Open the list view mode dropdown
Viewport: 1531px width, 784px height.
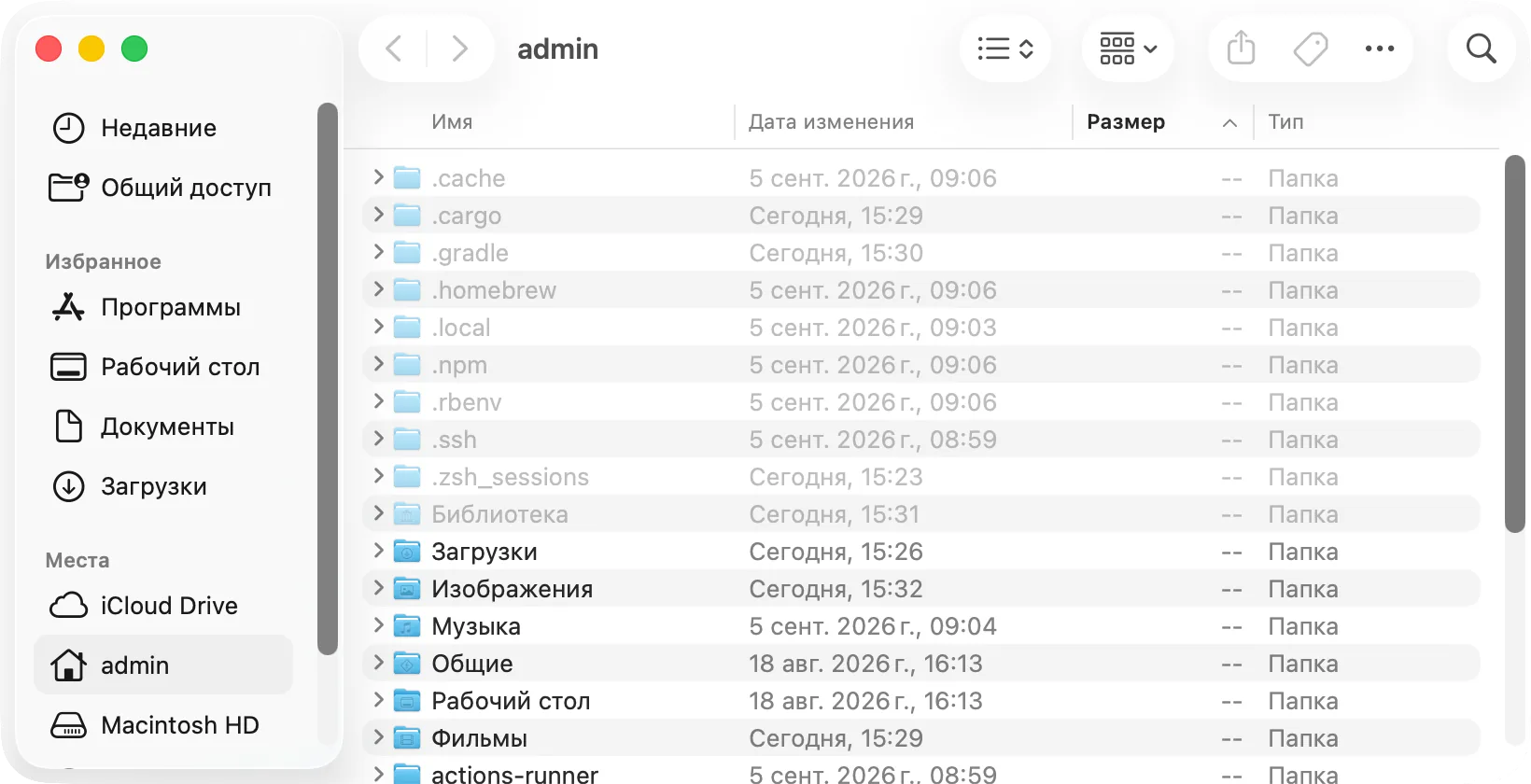(1005, 49)
